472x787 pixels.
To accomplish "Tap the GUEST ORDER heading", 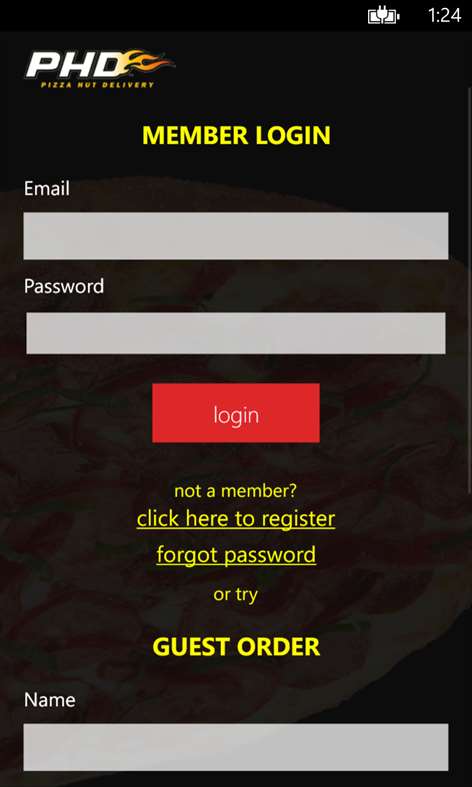I will pyautogui.click(x=236, y=646).
